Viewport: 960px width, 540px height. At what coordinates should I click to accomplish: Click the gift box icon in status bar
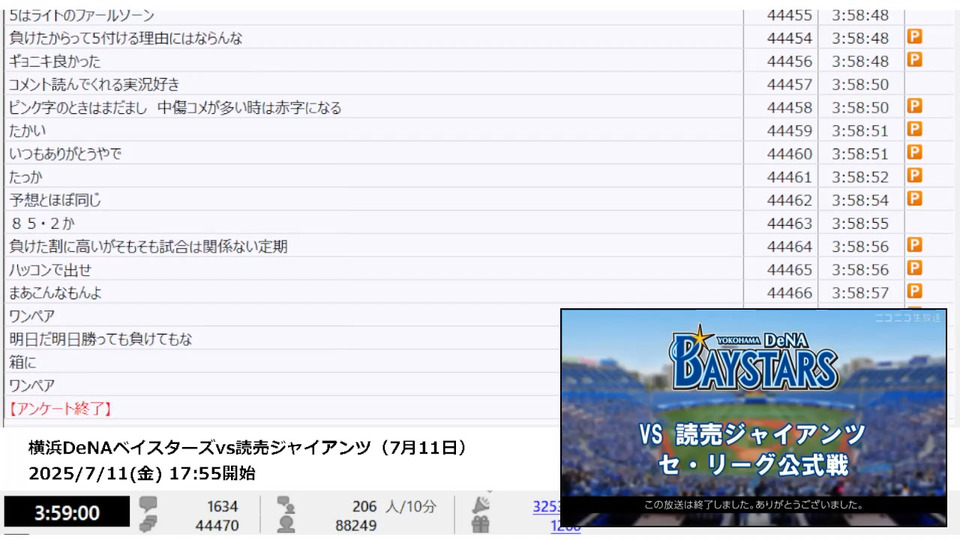point(481,525)
